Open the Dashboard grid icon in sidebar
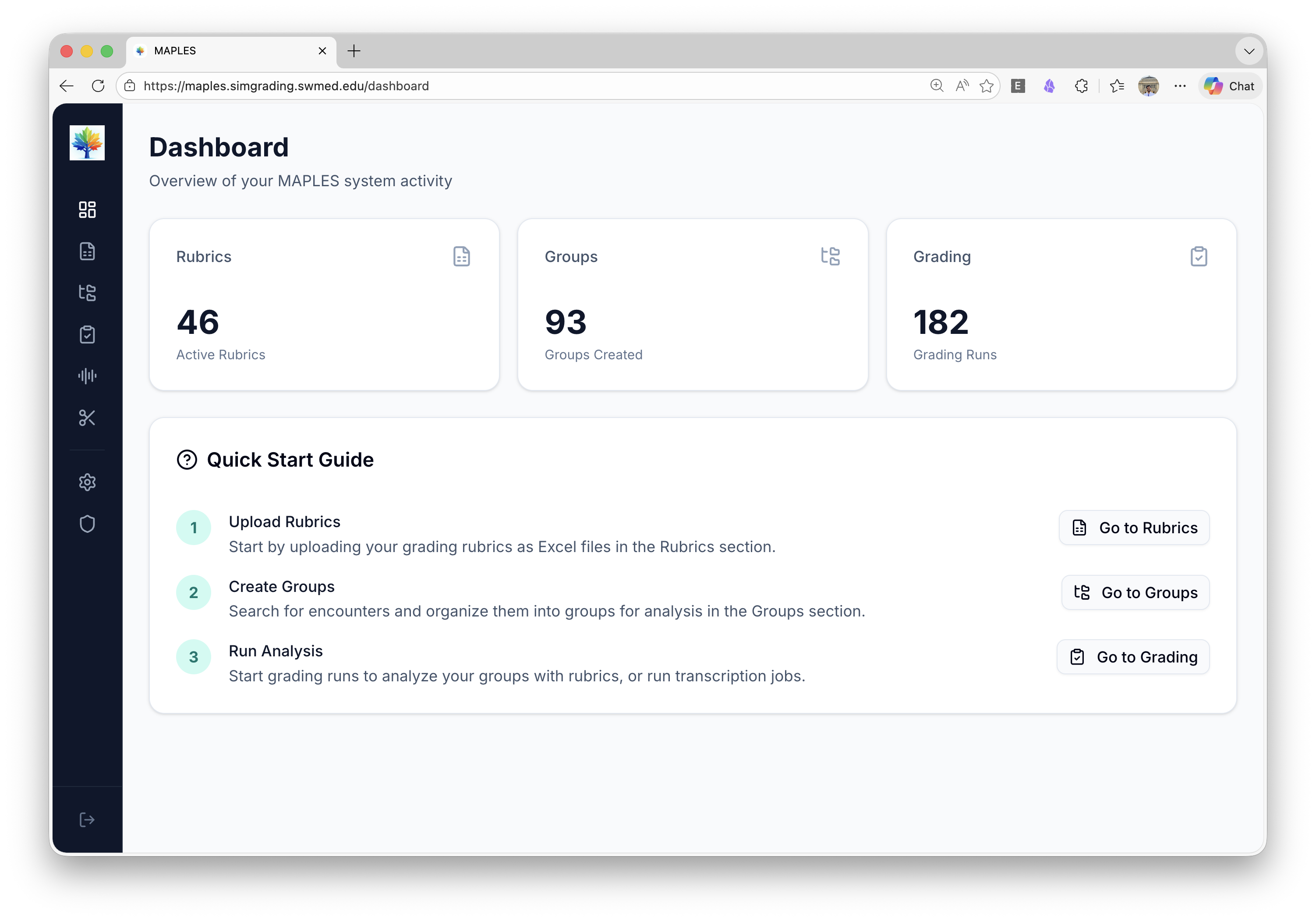The width and height of the screenshot is (1316, 921). point(87,210)
